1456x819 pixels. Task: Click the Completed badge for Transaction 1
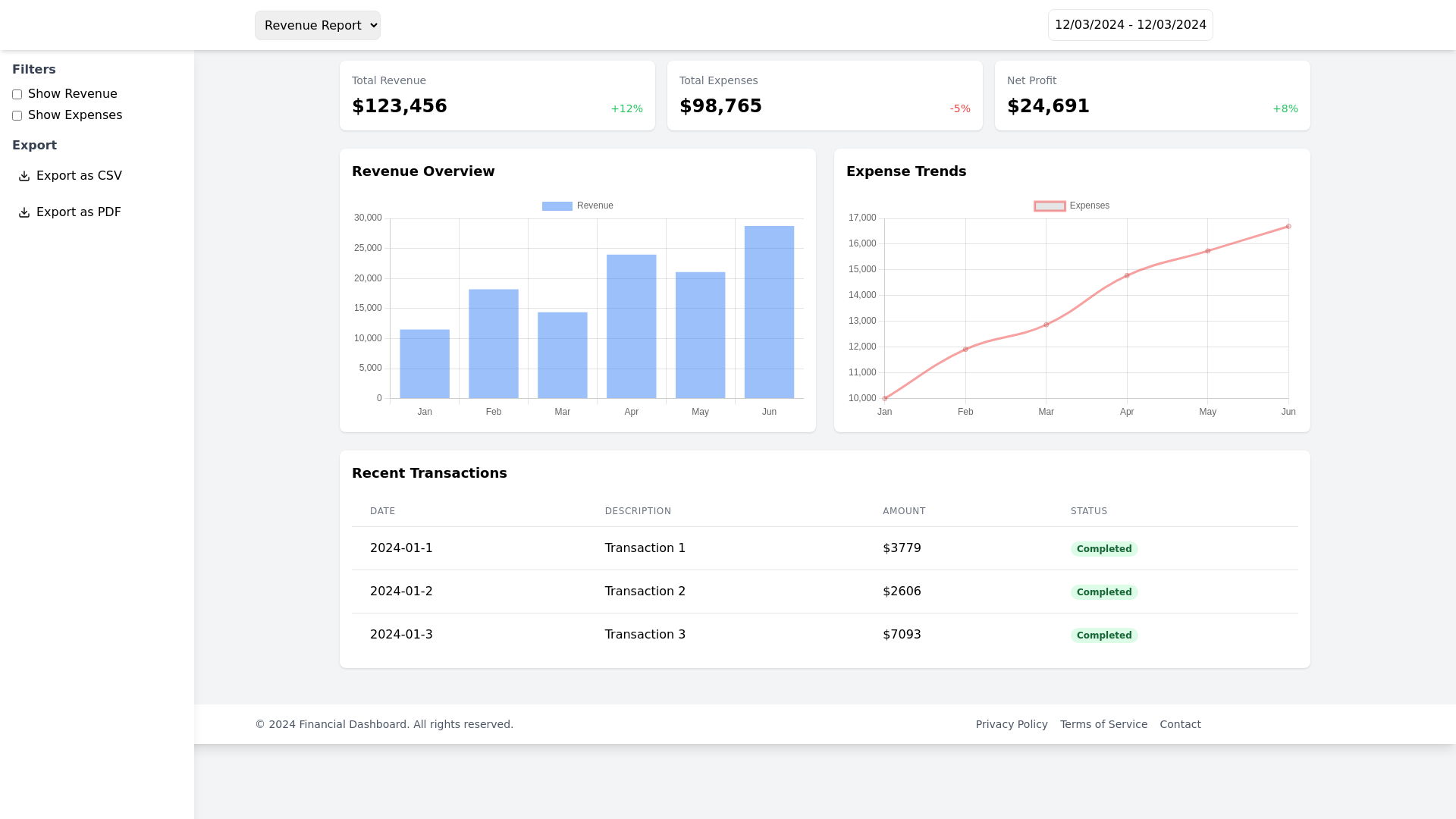pos(1103,549)
